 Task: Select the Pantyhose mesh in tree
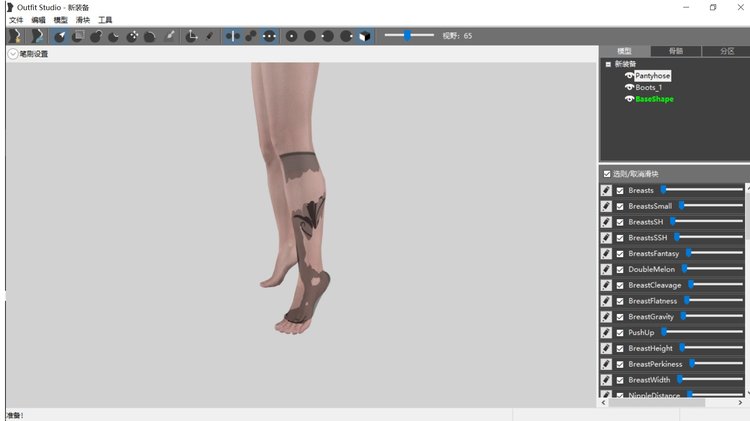click(652, 76)
